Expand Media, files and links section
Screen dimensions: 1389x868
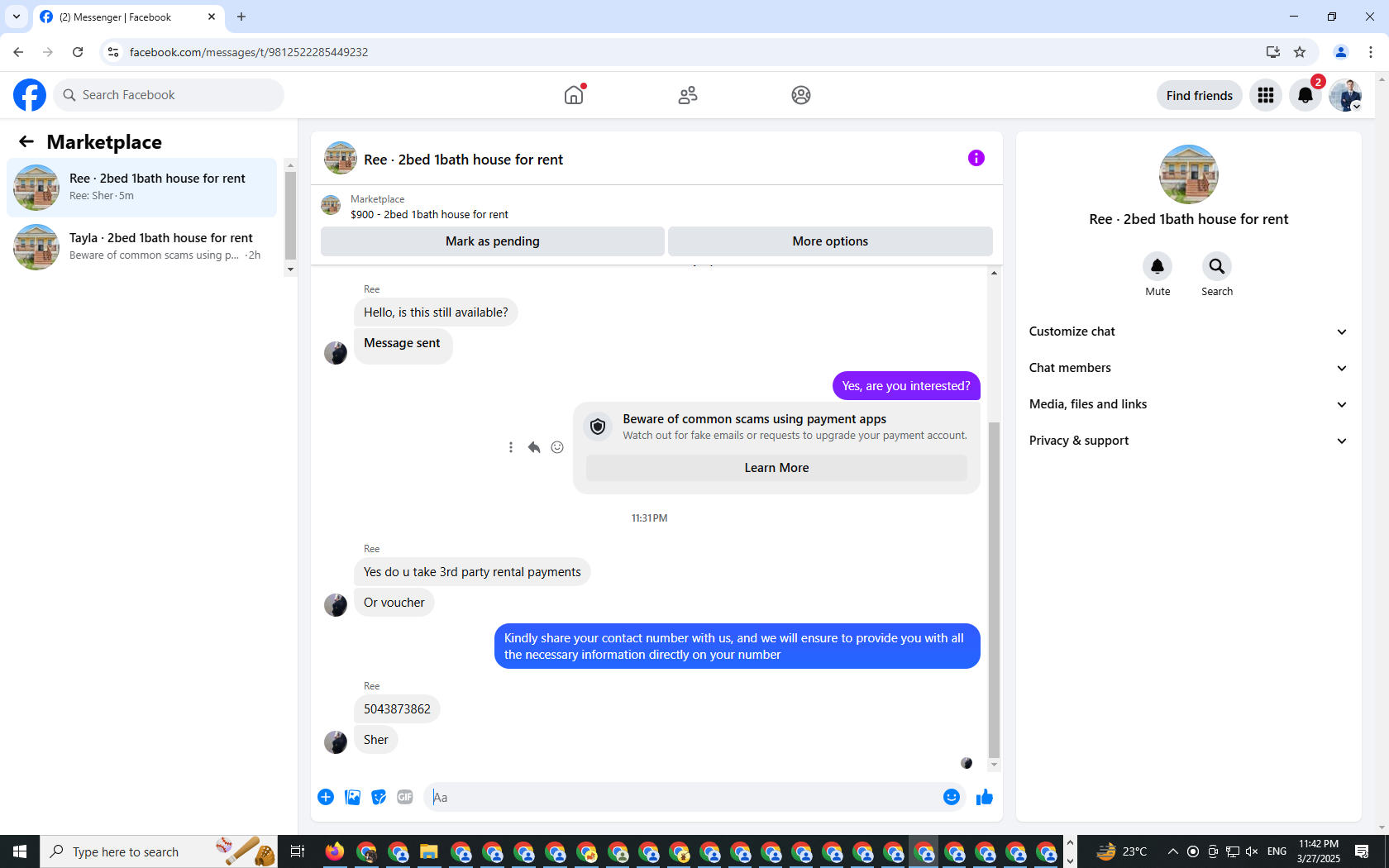(x=1188, y=404)
